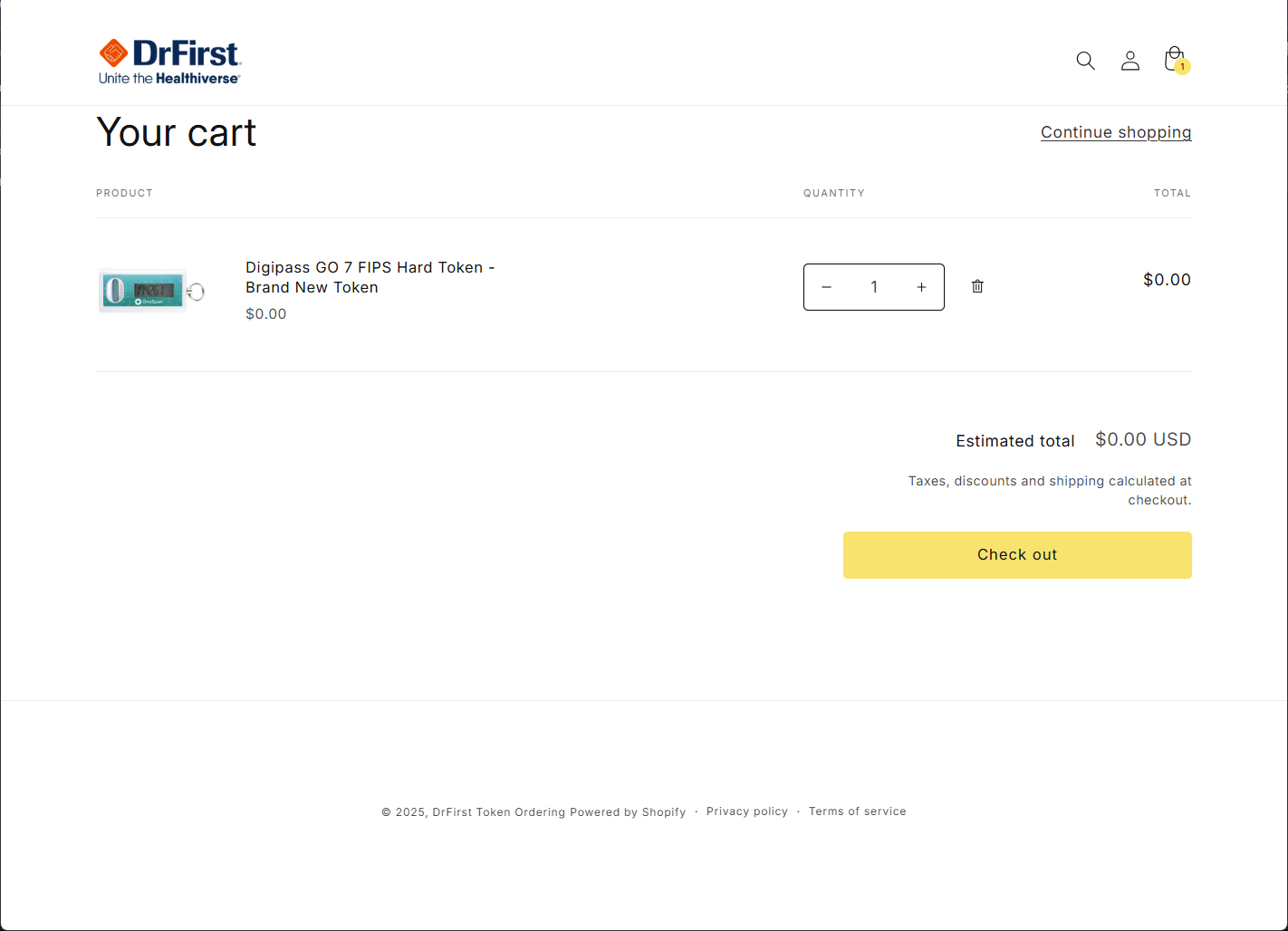Click the account login person icon
The height and width of the screenshot is (931, 1288).
pyautogui.click(x=1129, y=61)
